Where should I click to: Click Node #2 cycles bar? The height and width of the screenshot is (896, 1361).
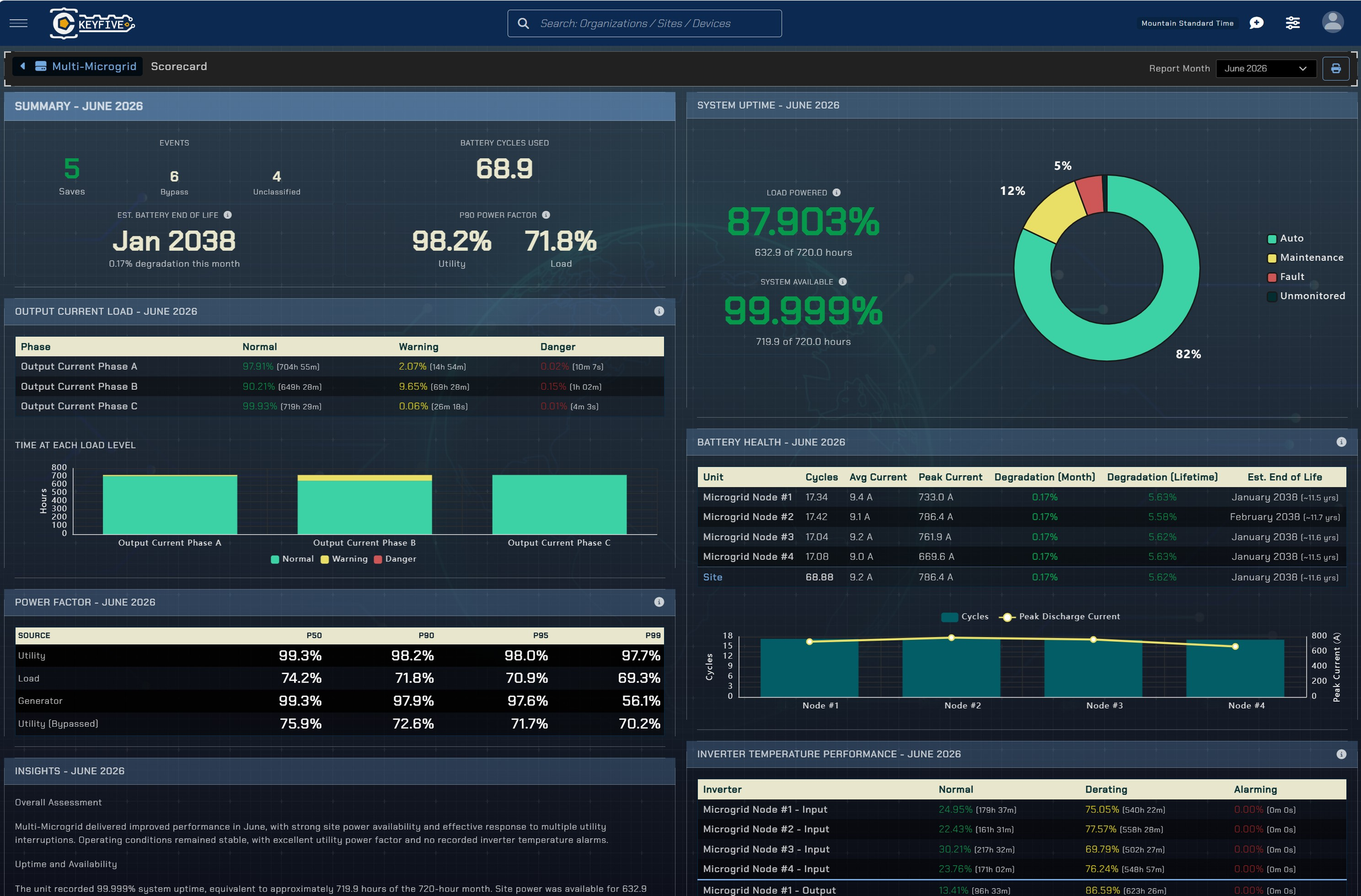(952, 668)
